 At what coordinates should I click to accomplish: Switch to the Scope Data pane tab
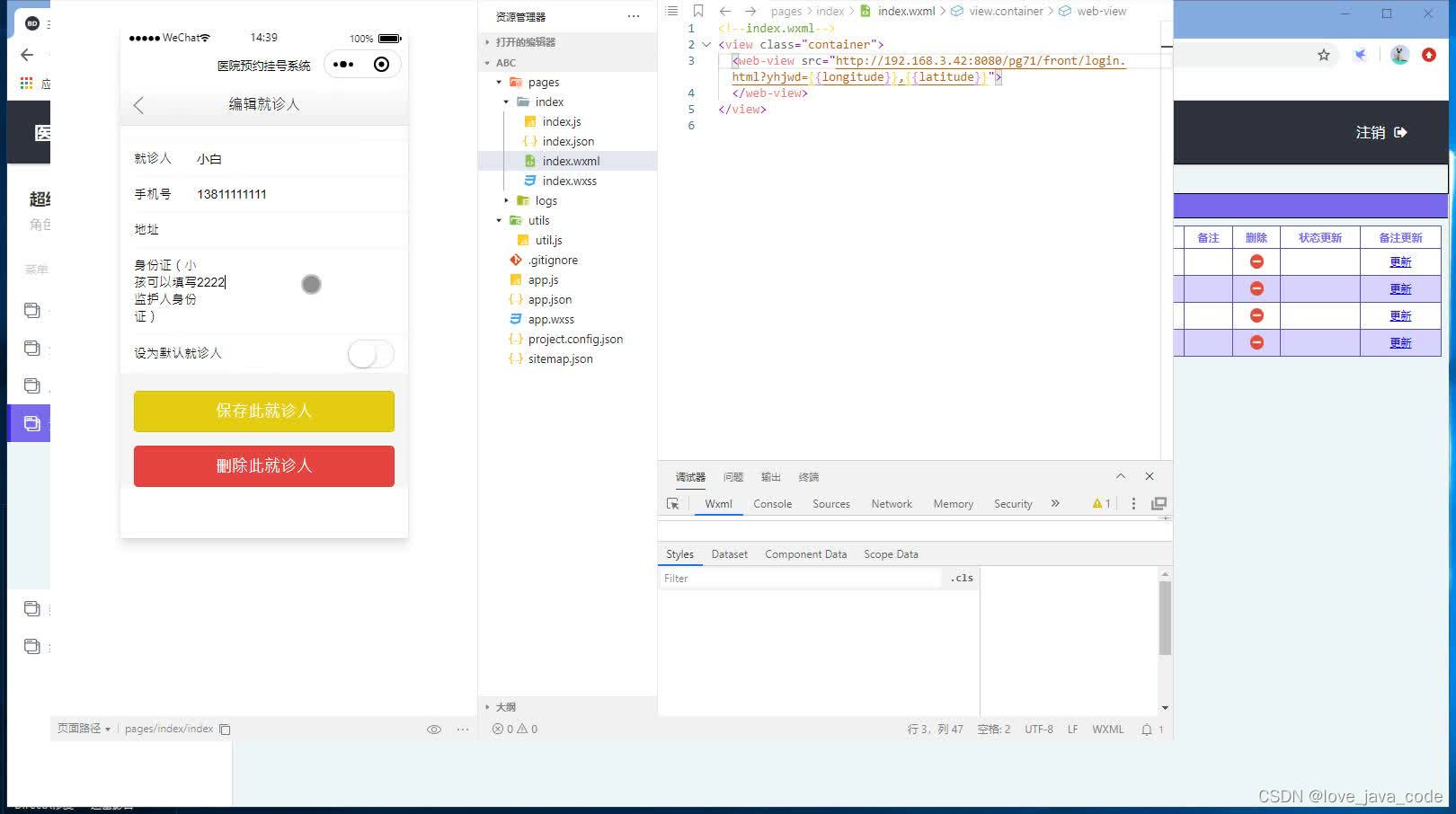click(x=891, y=554)
